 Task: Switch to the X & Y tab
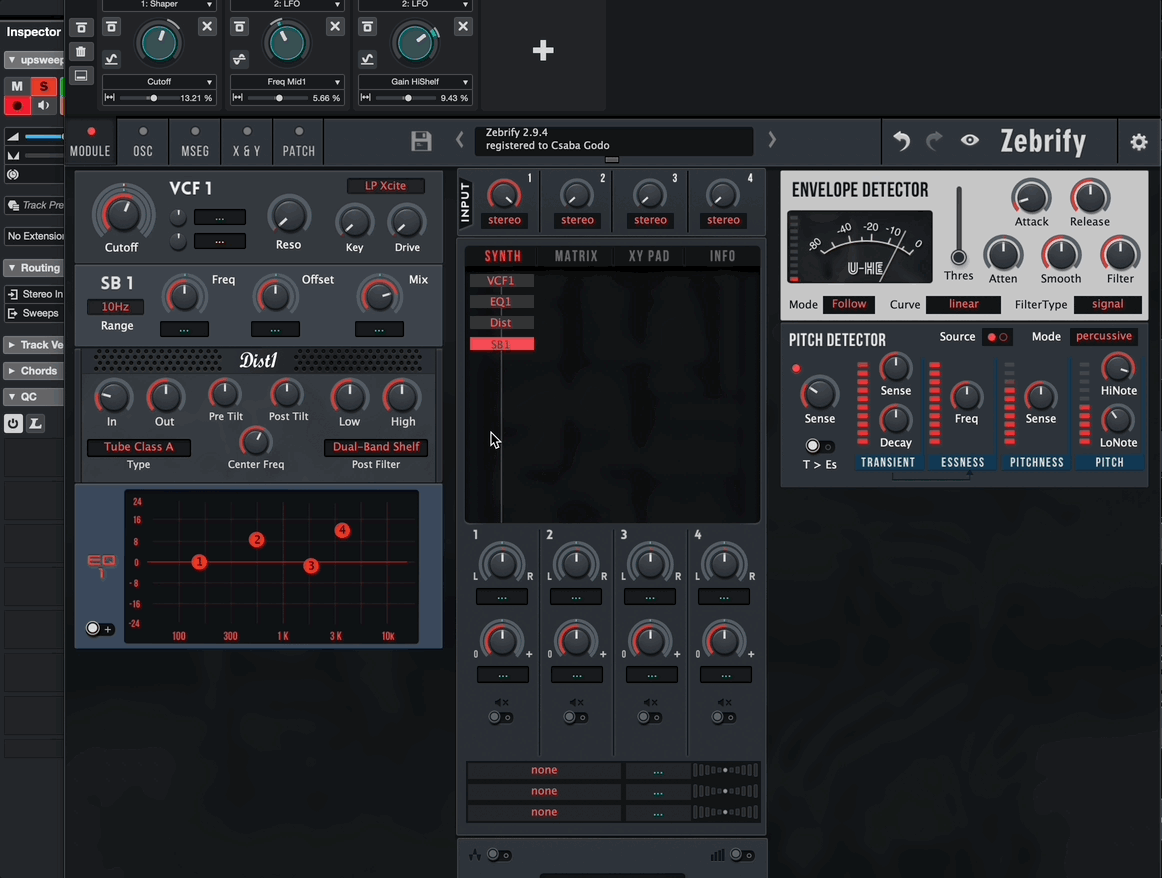[x=247, y=142]
